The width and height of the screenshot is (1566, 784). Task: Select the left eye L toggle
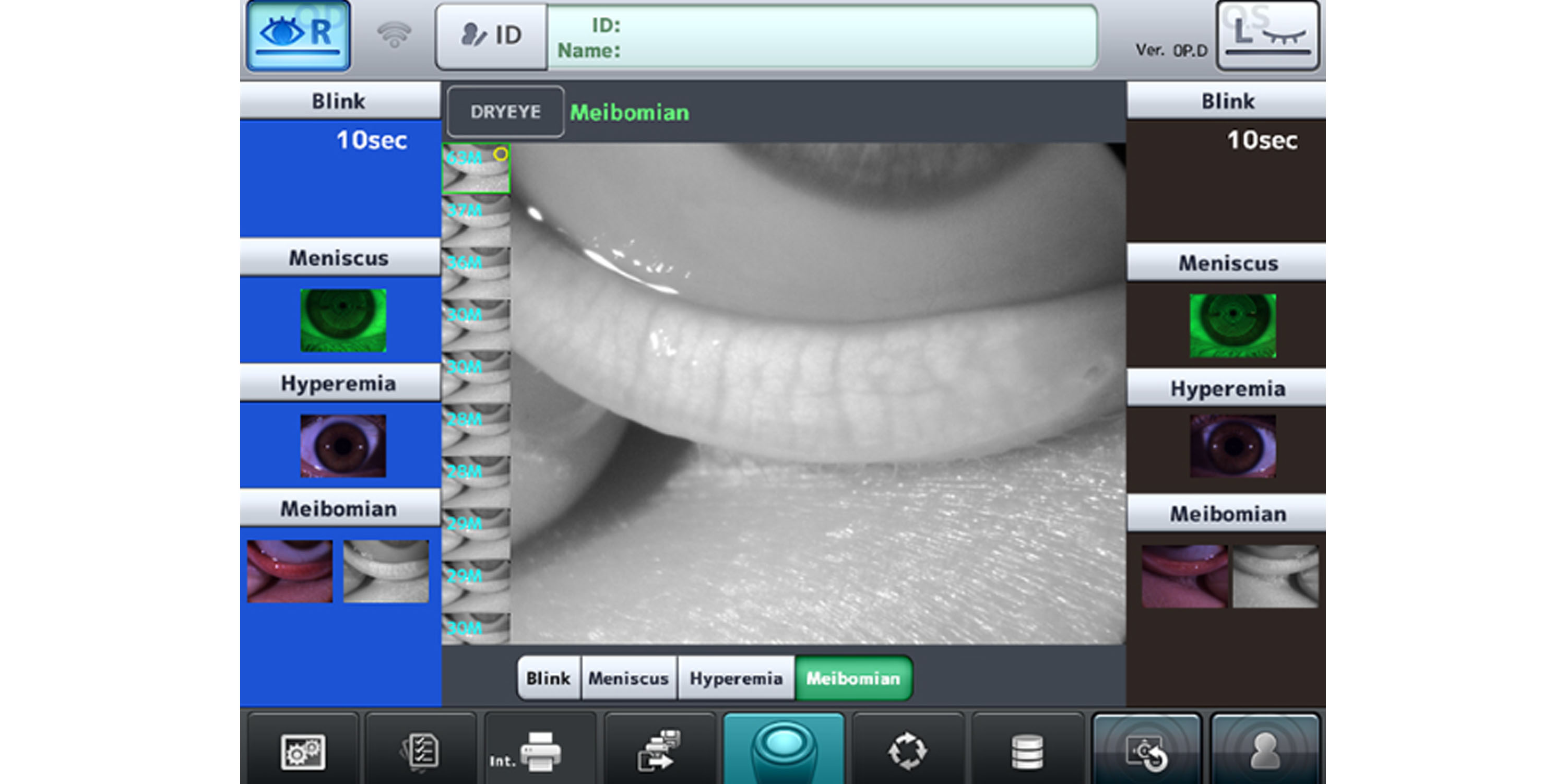[x=1267, y=35]
